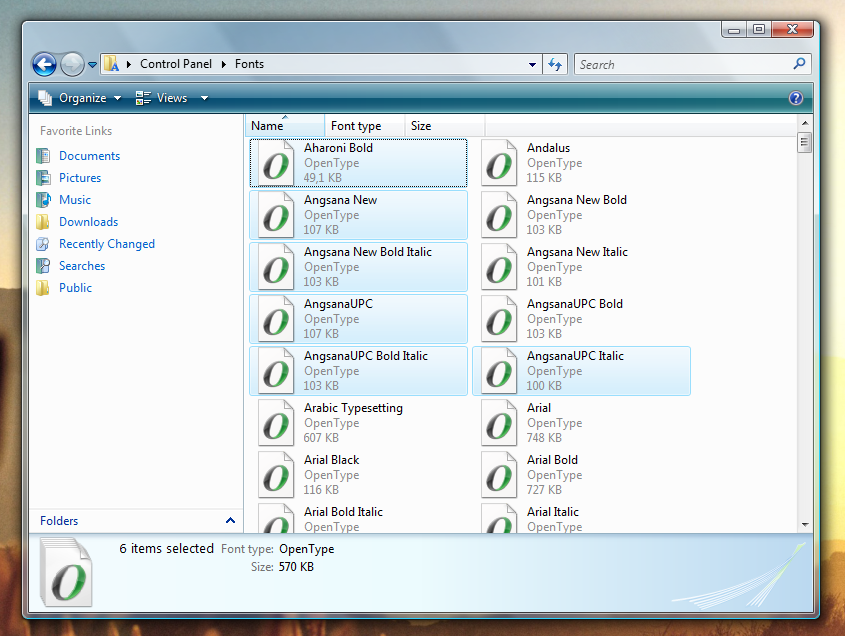The width and height of the screenshot is (845, 636).
Task: Click the Arial font name text
Action: coord(539,408)
